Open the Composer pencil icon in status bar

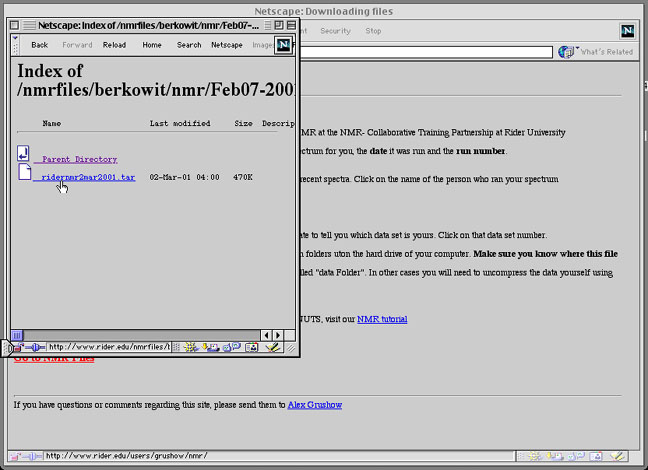272,347
